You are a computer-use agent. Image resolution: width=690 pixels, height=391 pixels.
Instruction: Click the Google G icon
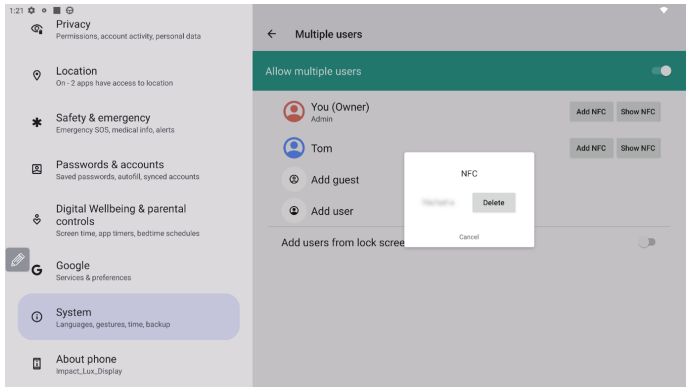click(x=37, y=270)
